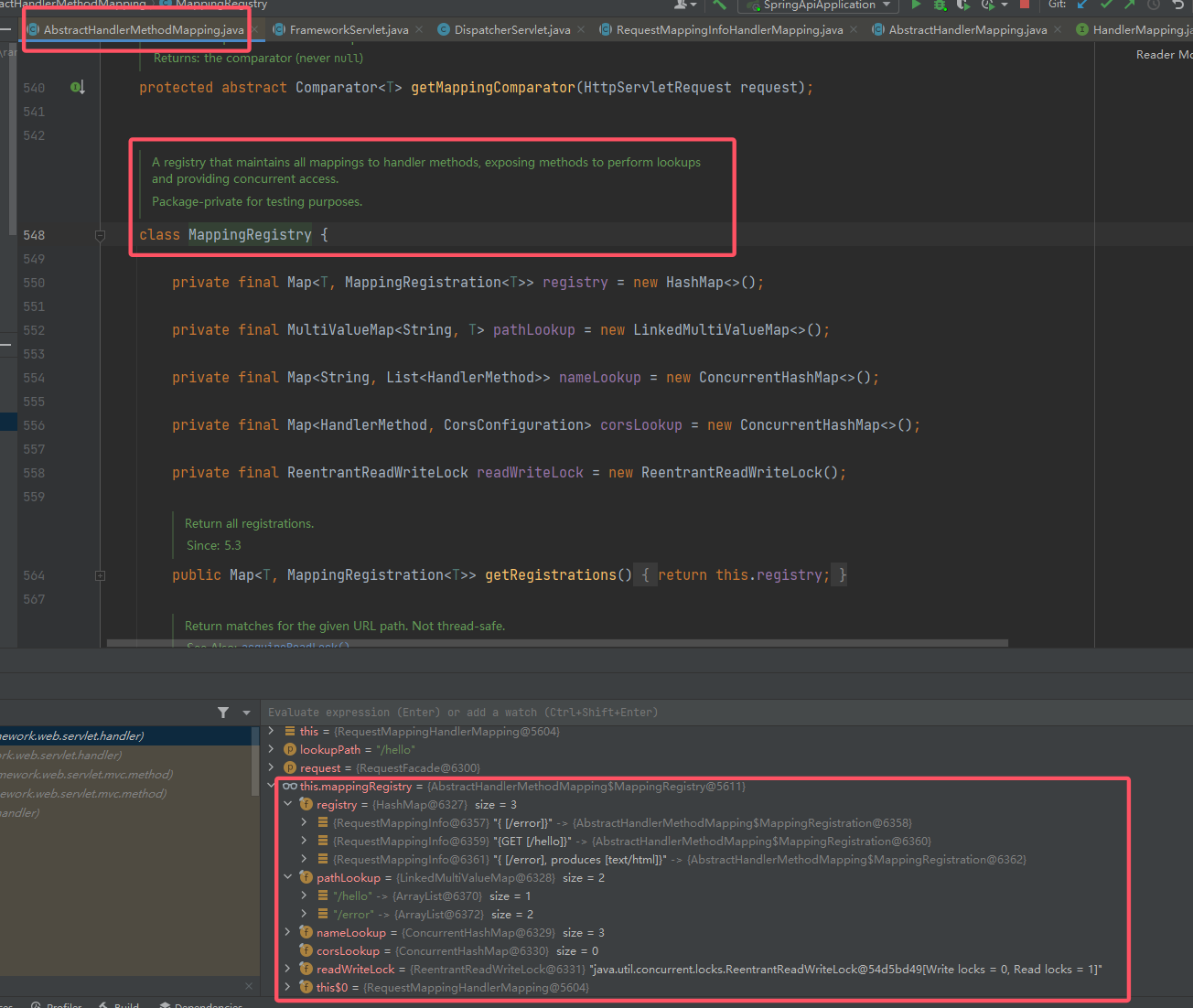Screen dimensions: 1193x1008
Task: Open the Git history clock icon
Action: pos(1154,5)
